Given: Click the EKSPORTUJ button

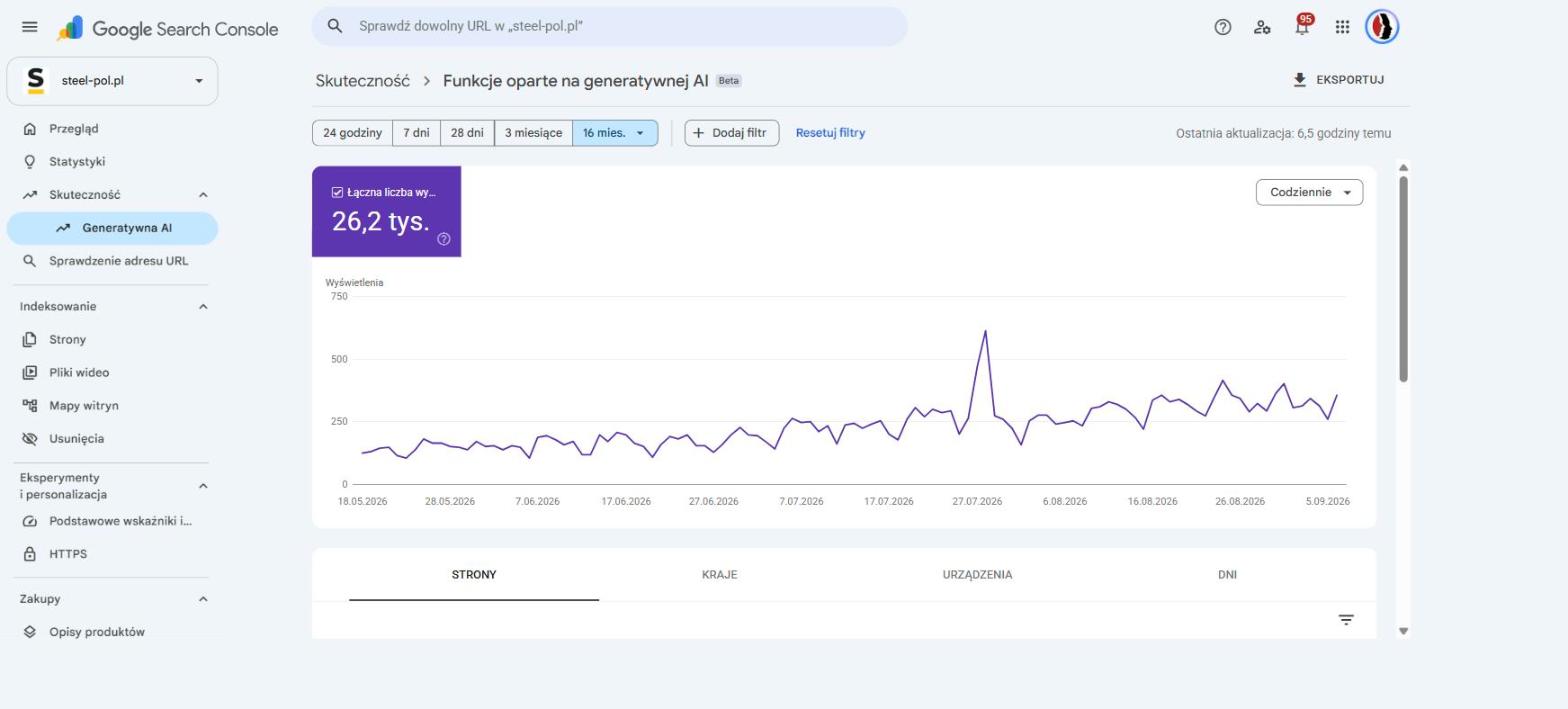Looking at the screenshot, I should 1338,80.
